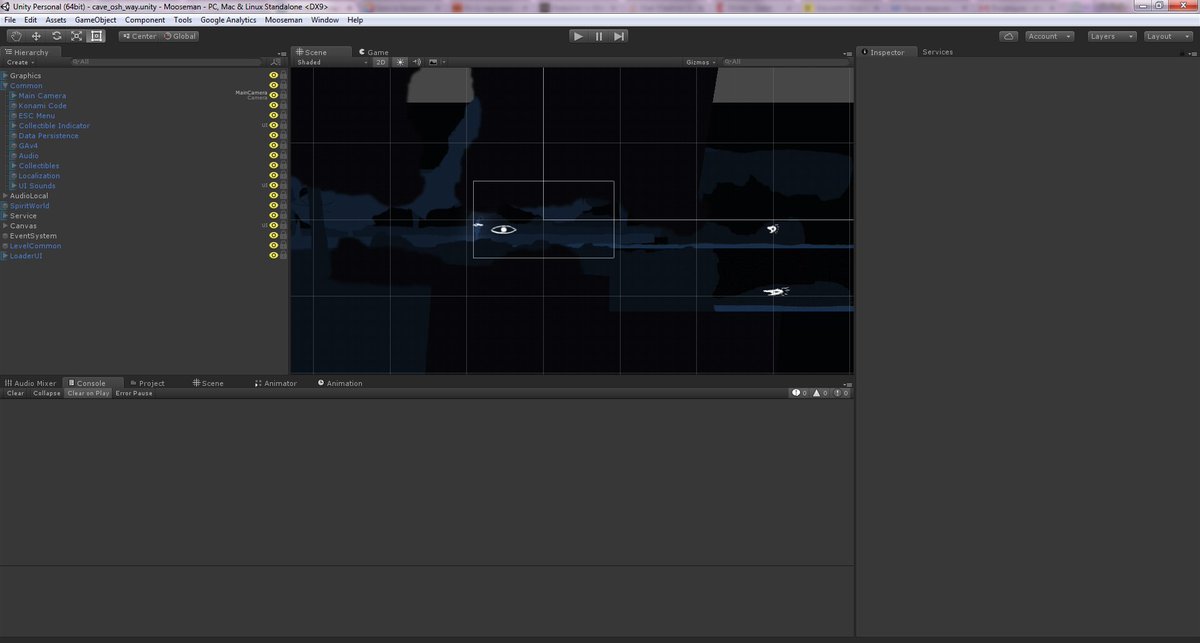Lock the LoaderUI object with padlock icon
Viewport: 1200px width, 643px height.
coord(284,256)
